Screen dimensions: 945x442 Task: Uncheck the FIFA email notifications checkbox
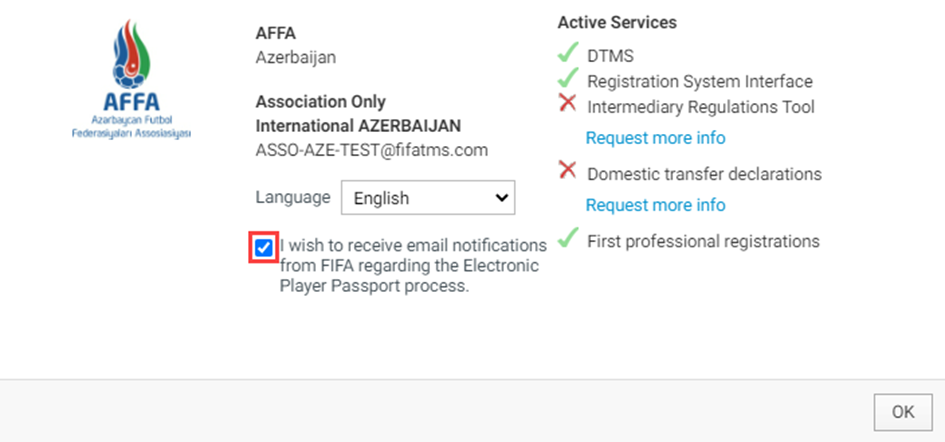click(263, 248)
